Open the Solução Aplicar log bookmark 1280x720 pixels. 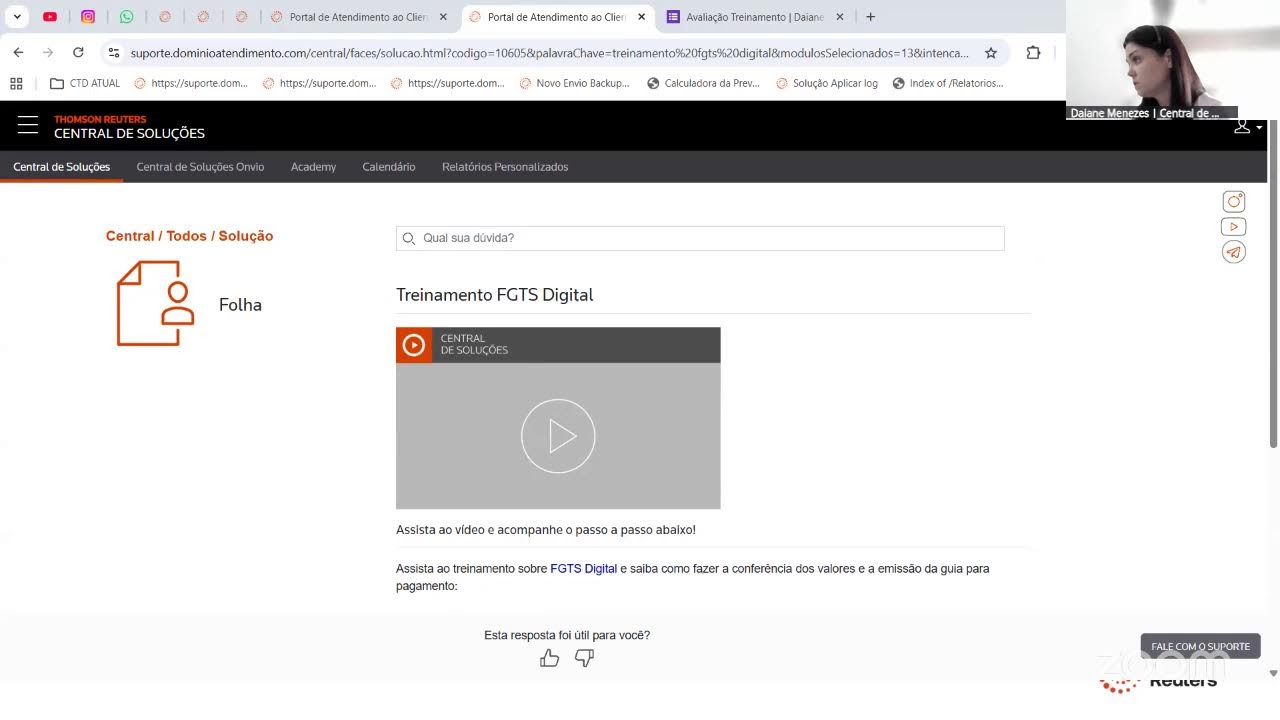click(x=826, y=83)
